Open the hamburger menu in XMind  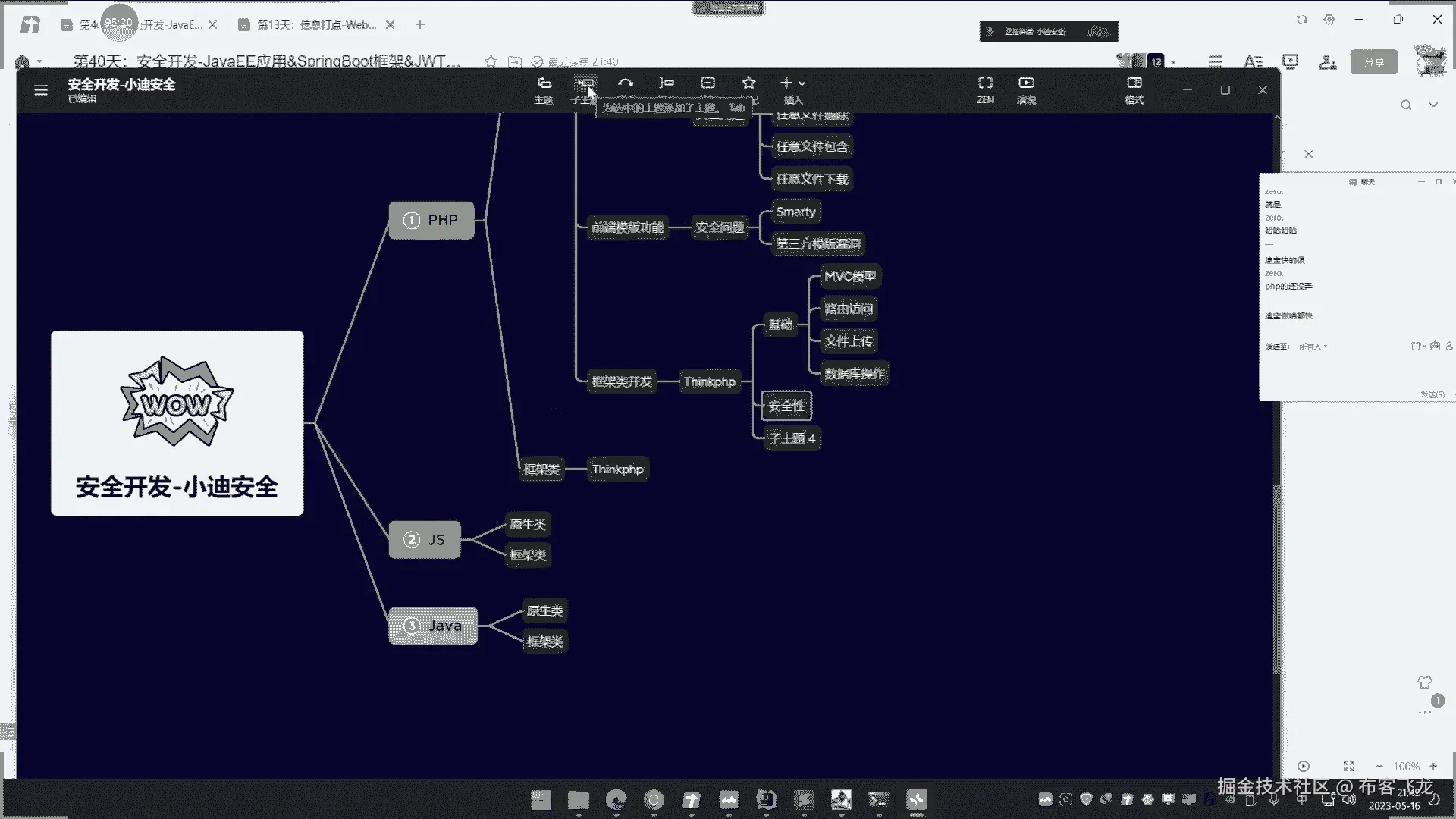(41, 90)
